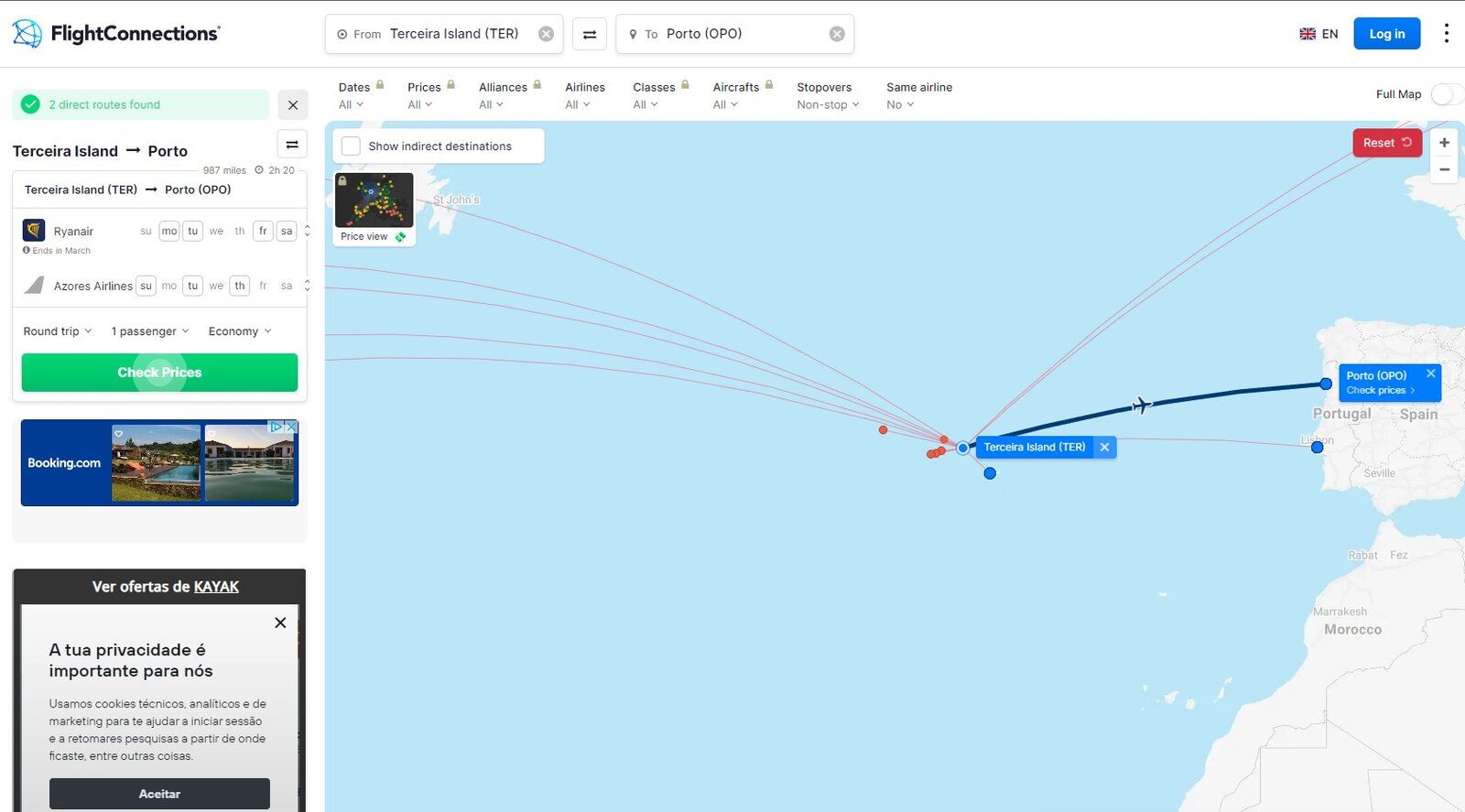Open the Economy class dropdown

[240, 331]
